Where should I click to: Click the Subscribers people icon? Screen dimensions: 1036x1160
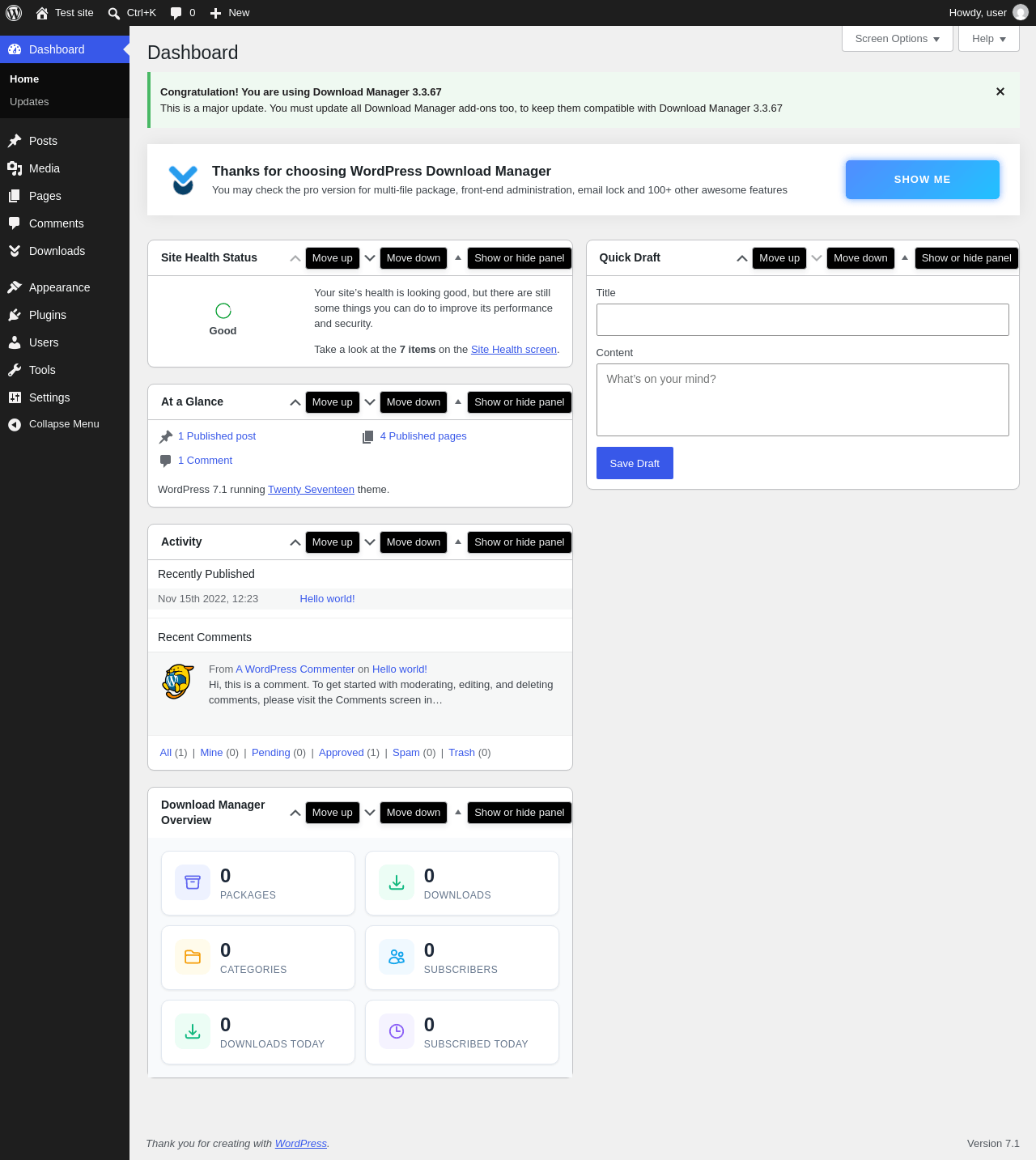tap(397, 957)
